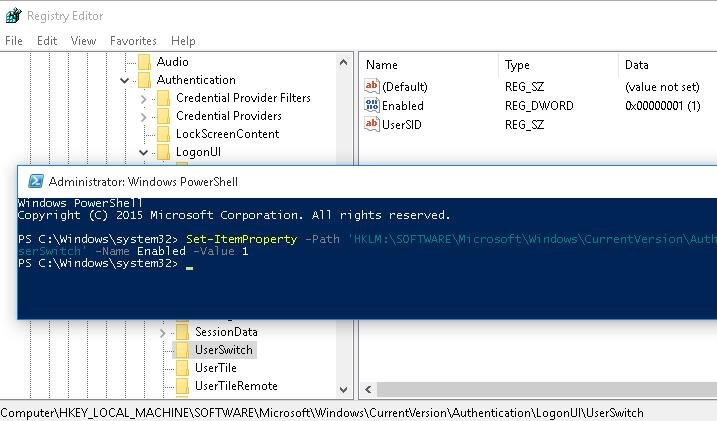Select the LockScreenContent key label
The image size is (717, 421).
(228, 134)
